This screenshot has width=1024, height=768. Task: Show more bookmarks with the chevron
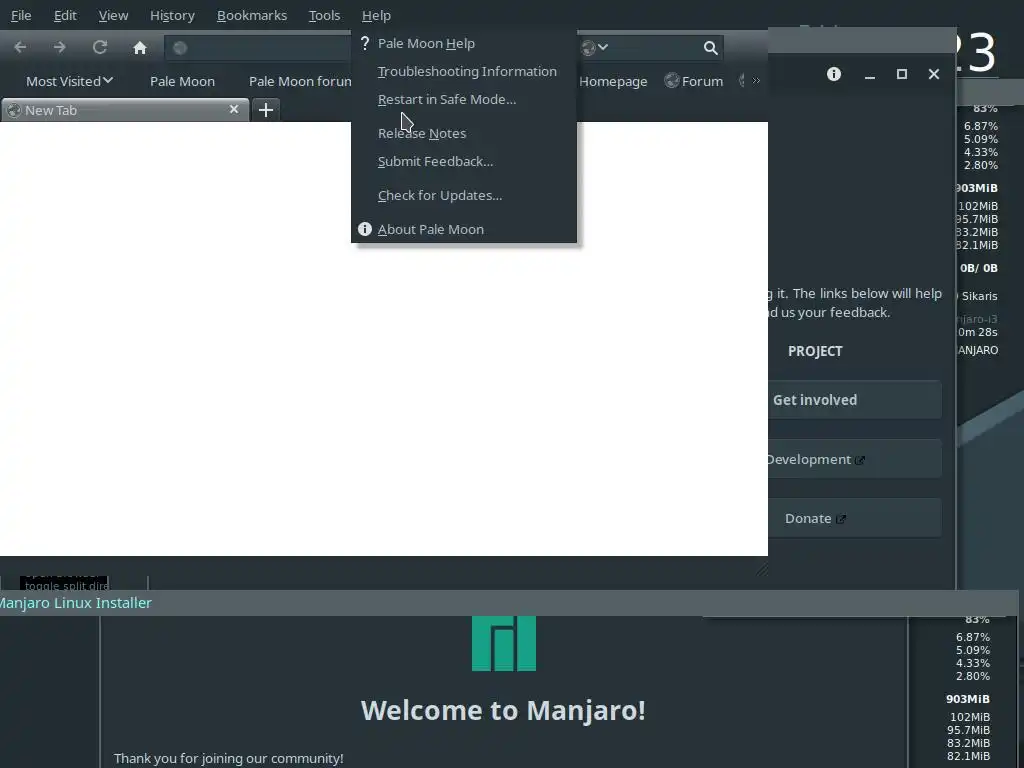pyautogui.click(x=756, y=80)
